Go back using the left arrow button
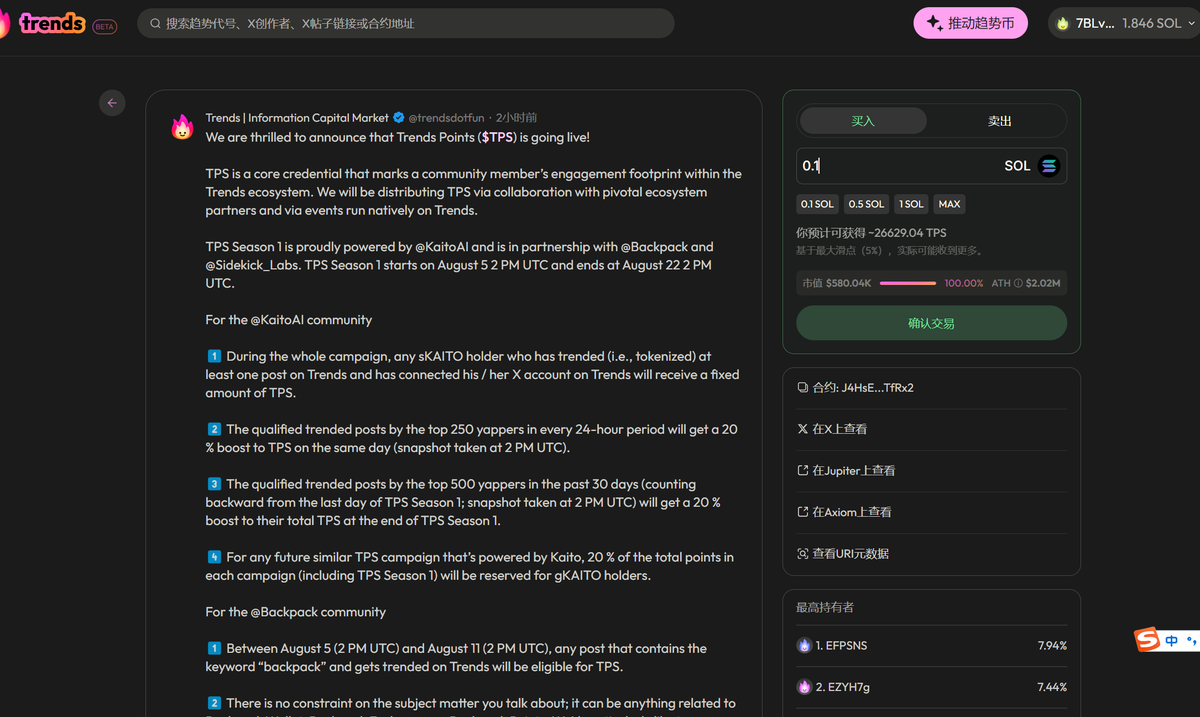Viewport: 1200px width, 717px height. coord(112,103)
